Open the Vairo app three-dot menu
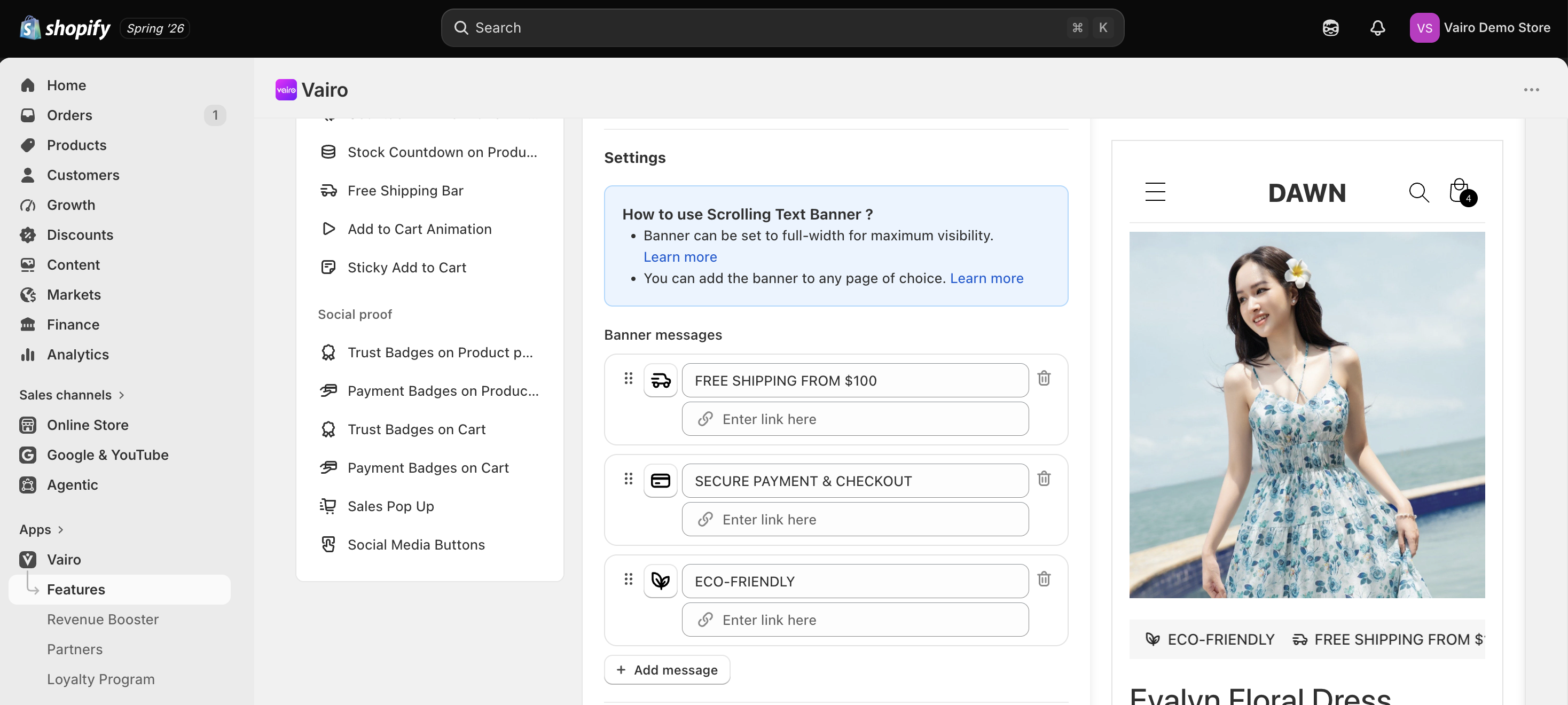 pos(1532,90)
